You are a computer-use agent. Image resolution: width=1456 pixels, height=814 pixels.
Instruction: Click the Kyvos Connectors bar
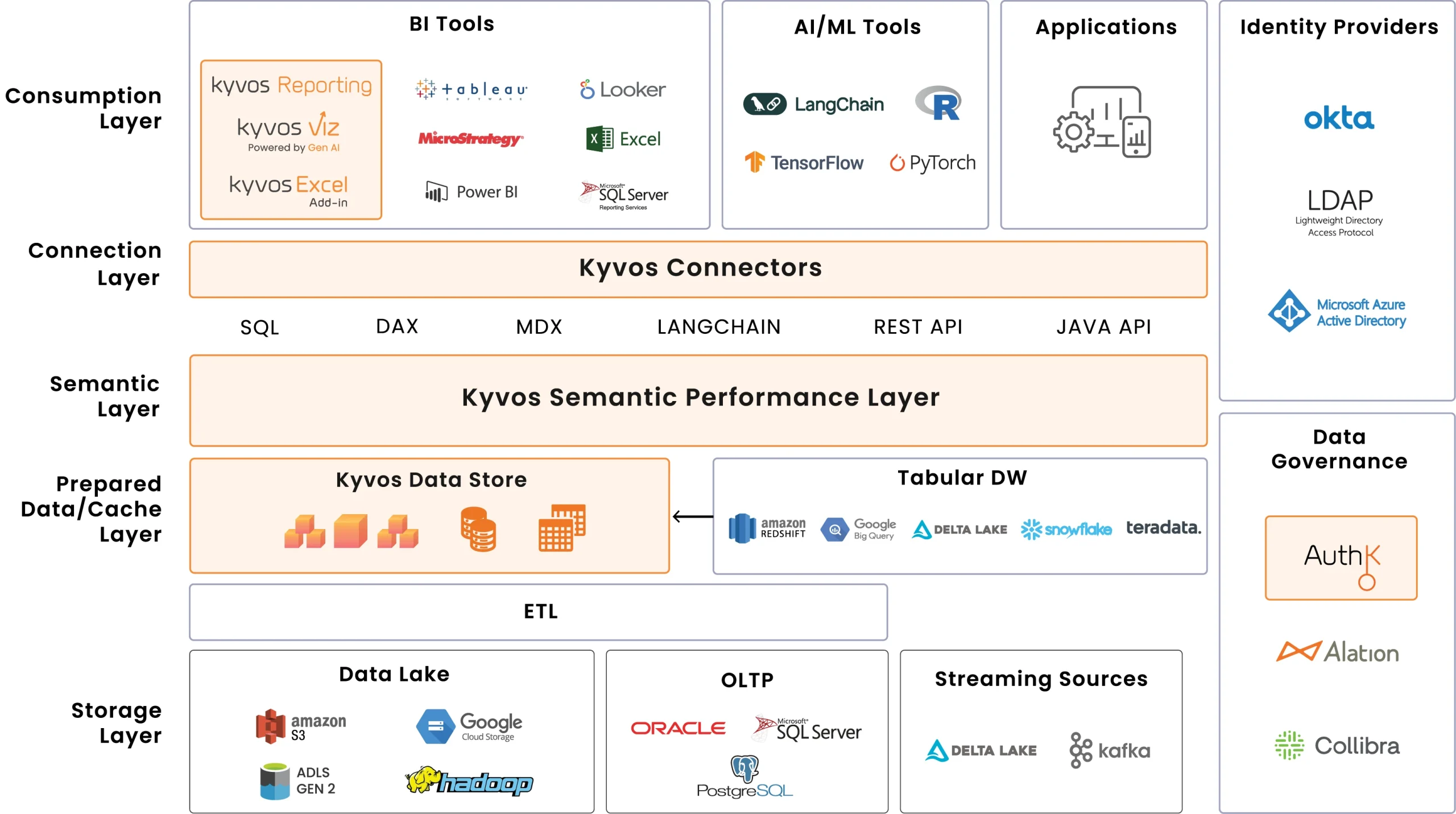point(698,269)
